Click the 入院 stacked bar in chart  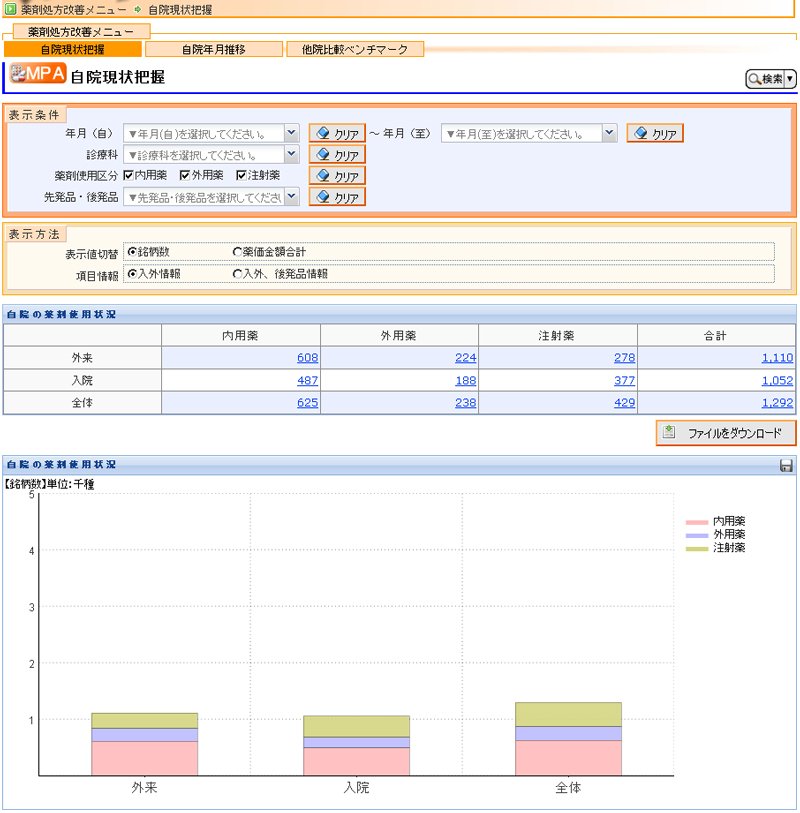tap(356, 746)
